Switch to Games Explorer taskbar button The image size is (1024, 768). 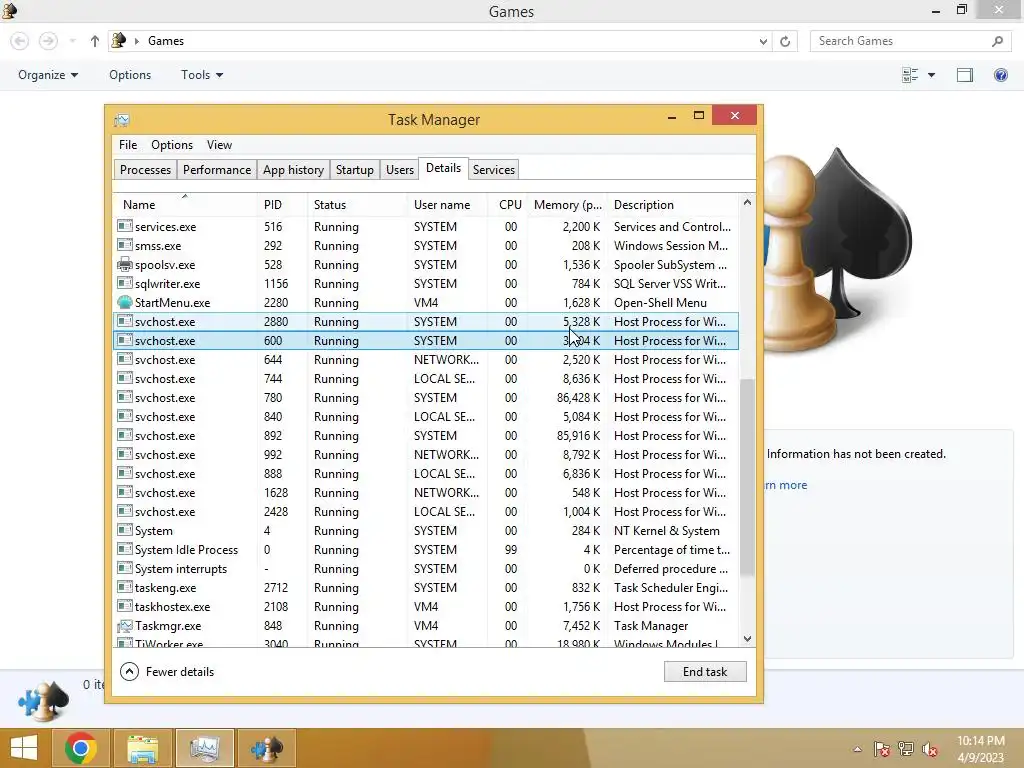[x=266, y=748]
